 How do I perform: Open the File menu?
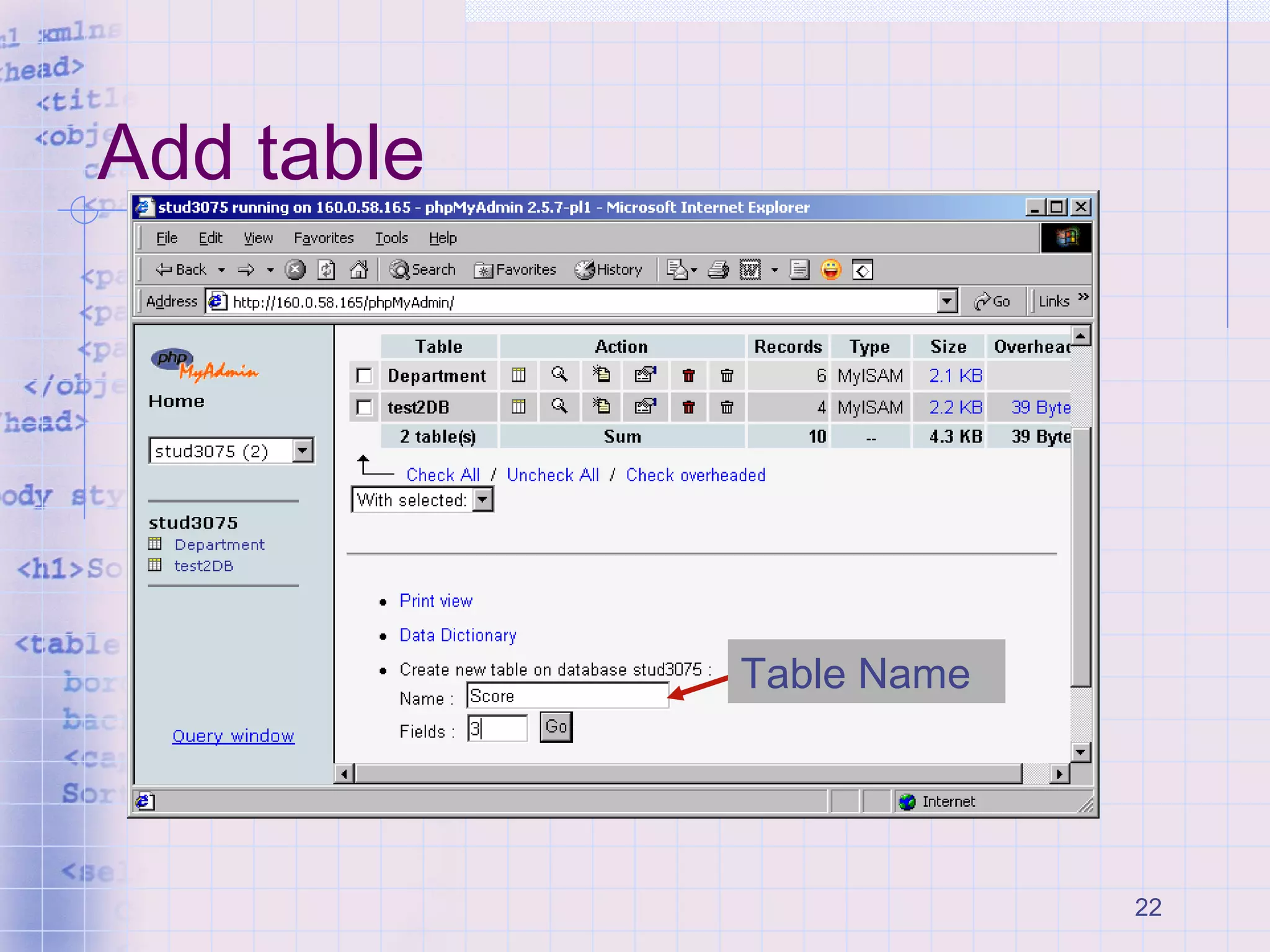pos(166,238)
